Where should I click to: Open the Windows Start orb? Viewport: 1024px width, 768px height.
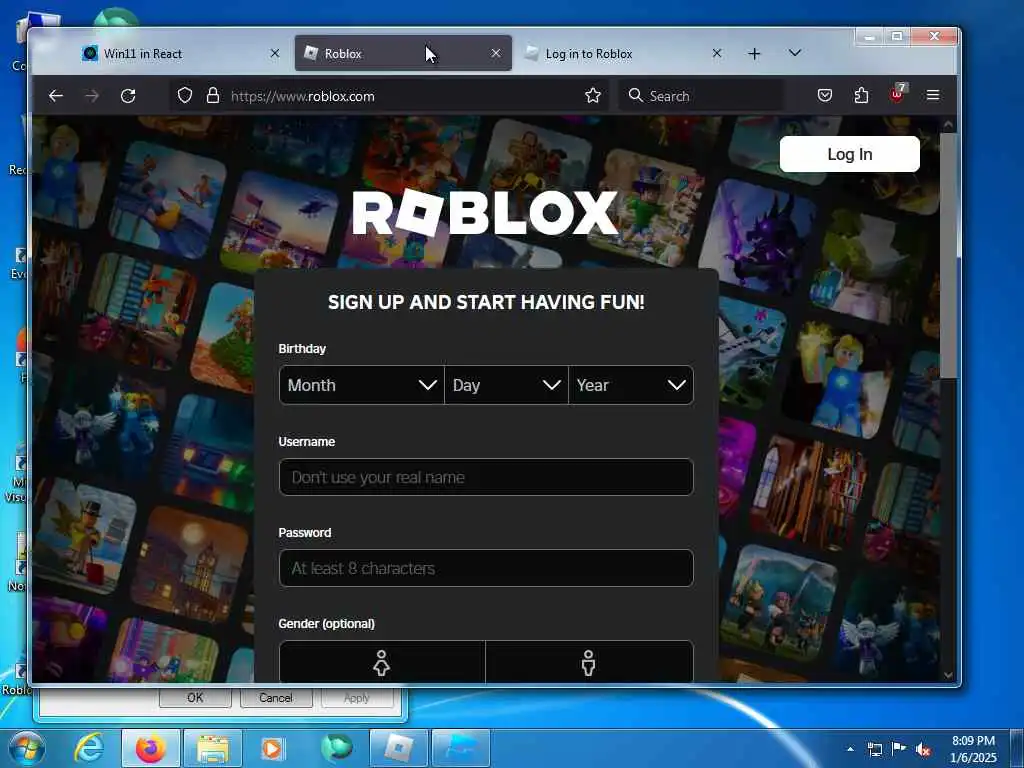(x=27, y=748)
